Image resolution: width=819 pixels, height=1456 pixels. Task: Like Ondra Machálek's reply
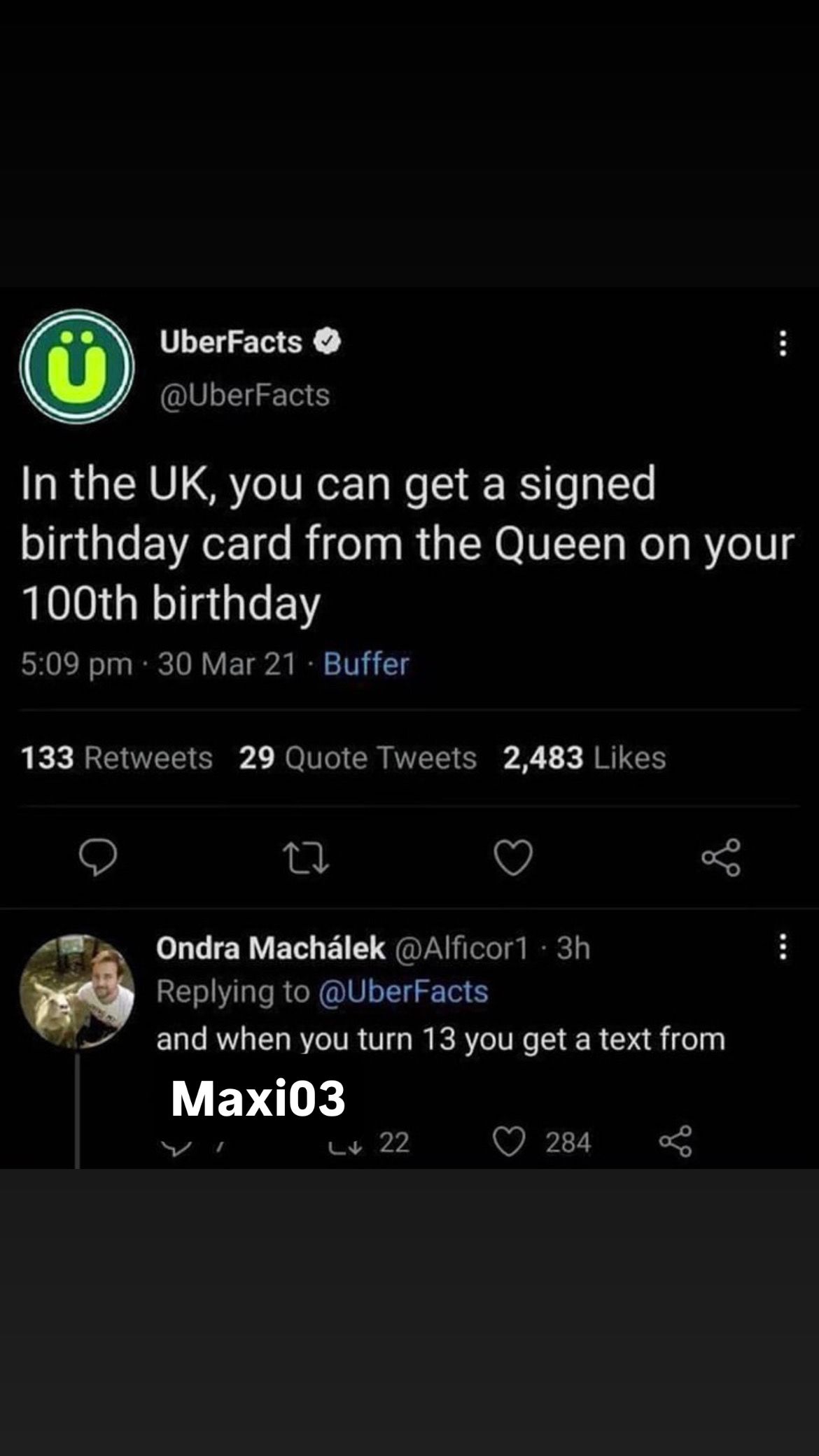point(509,1142)
